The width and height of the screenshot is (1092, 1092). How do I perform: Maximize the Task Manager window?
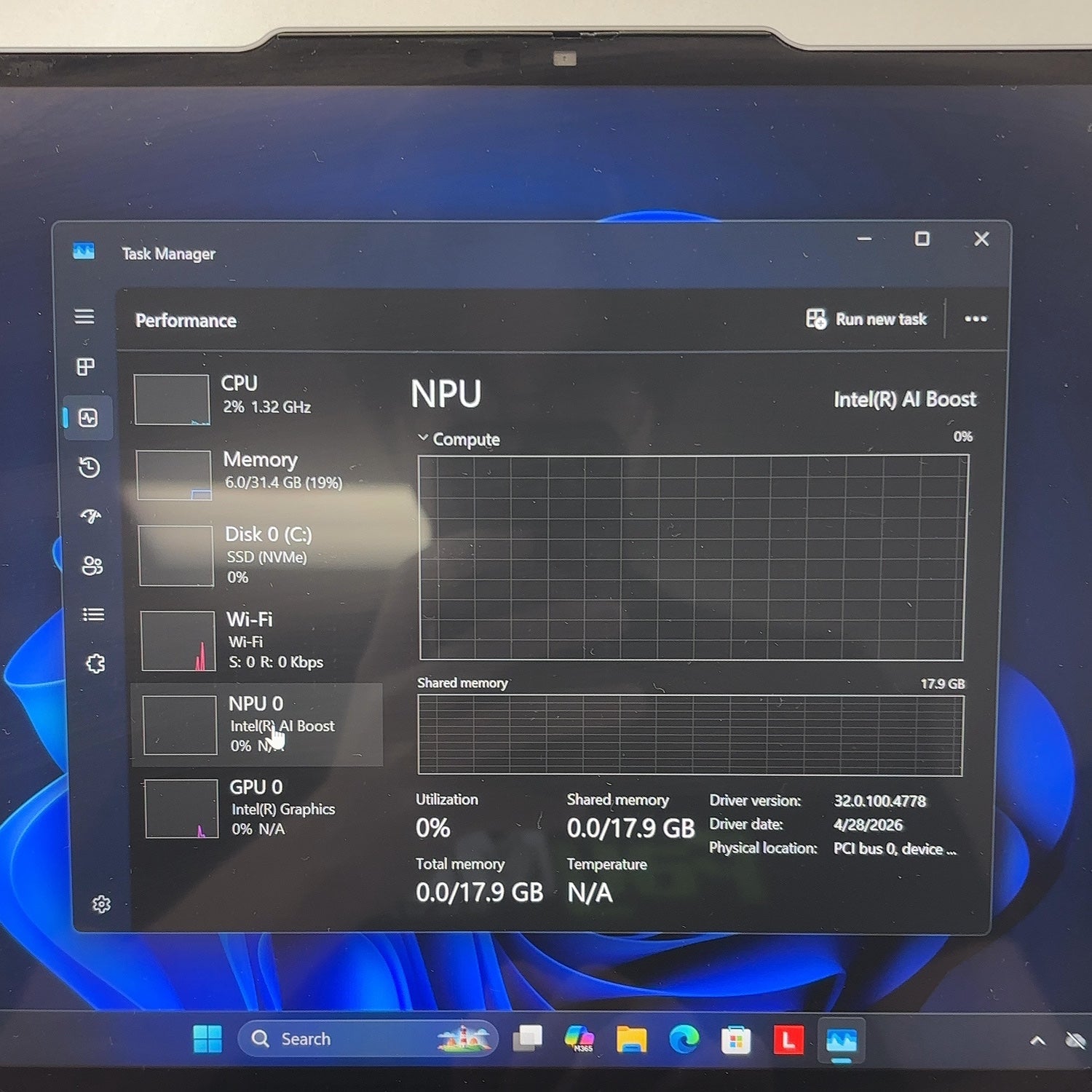click(x=922, y=239)
